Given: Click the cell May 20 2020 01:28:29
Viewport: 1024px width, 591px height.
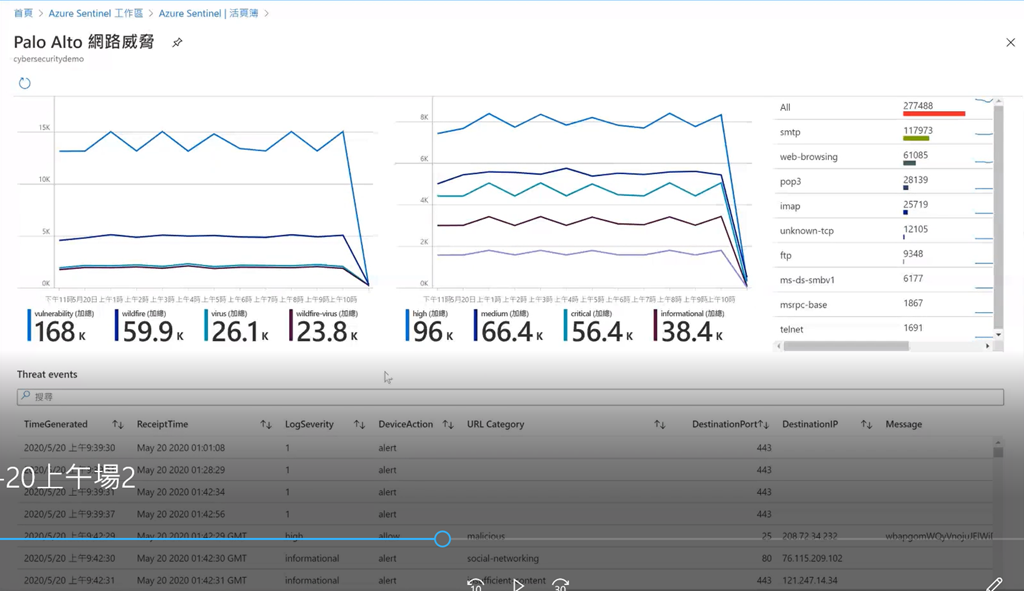Looking at the screenshot, I should 181,470.
